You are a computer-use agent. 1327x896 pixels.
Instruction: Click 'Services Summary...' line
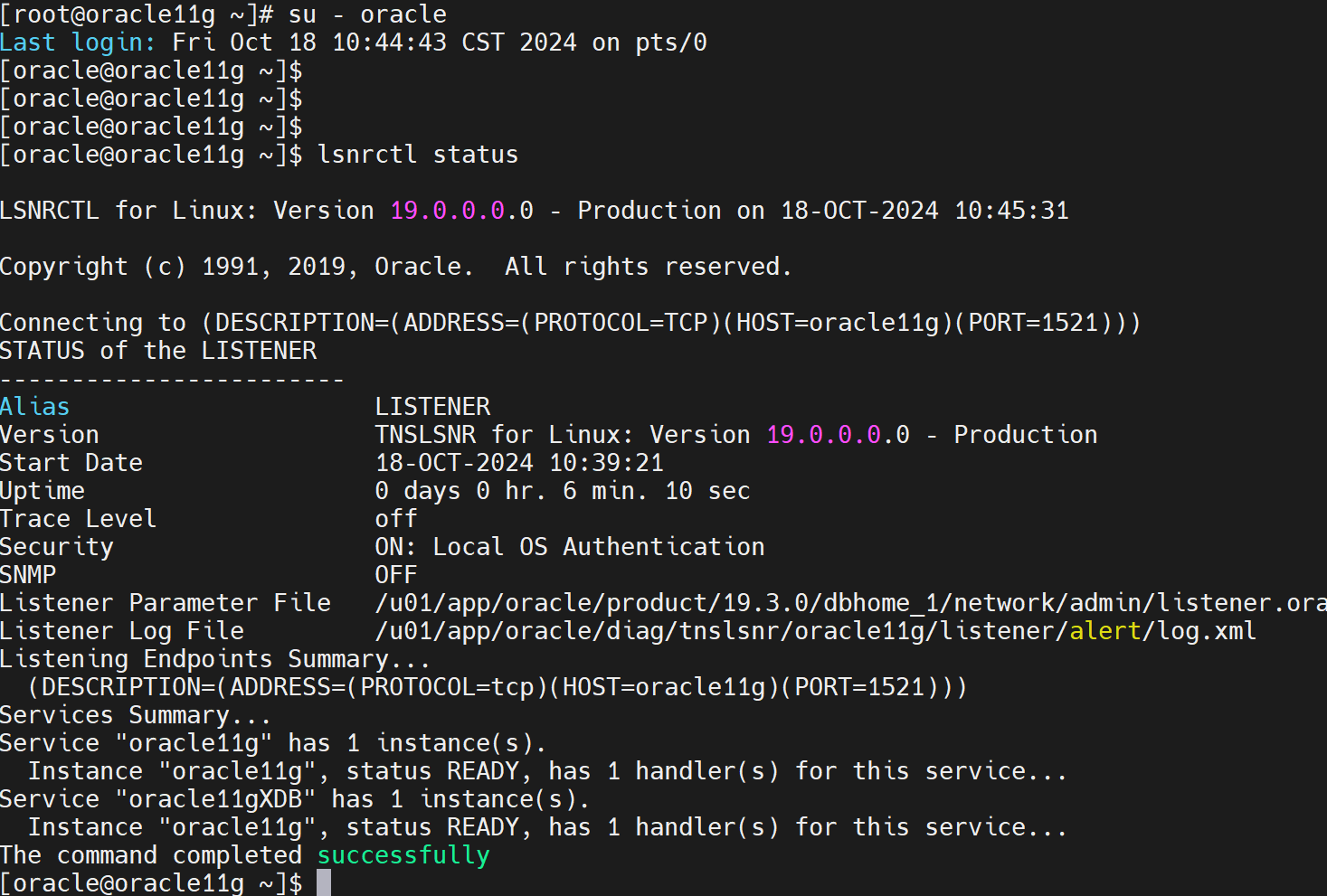click(136, 715)
